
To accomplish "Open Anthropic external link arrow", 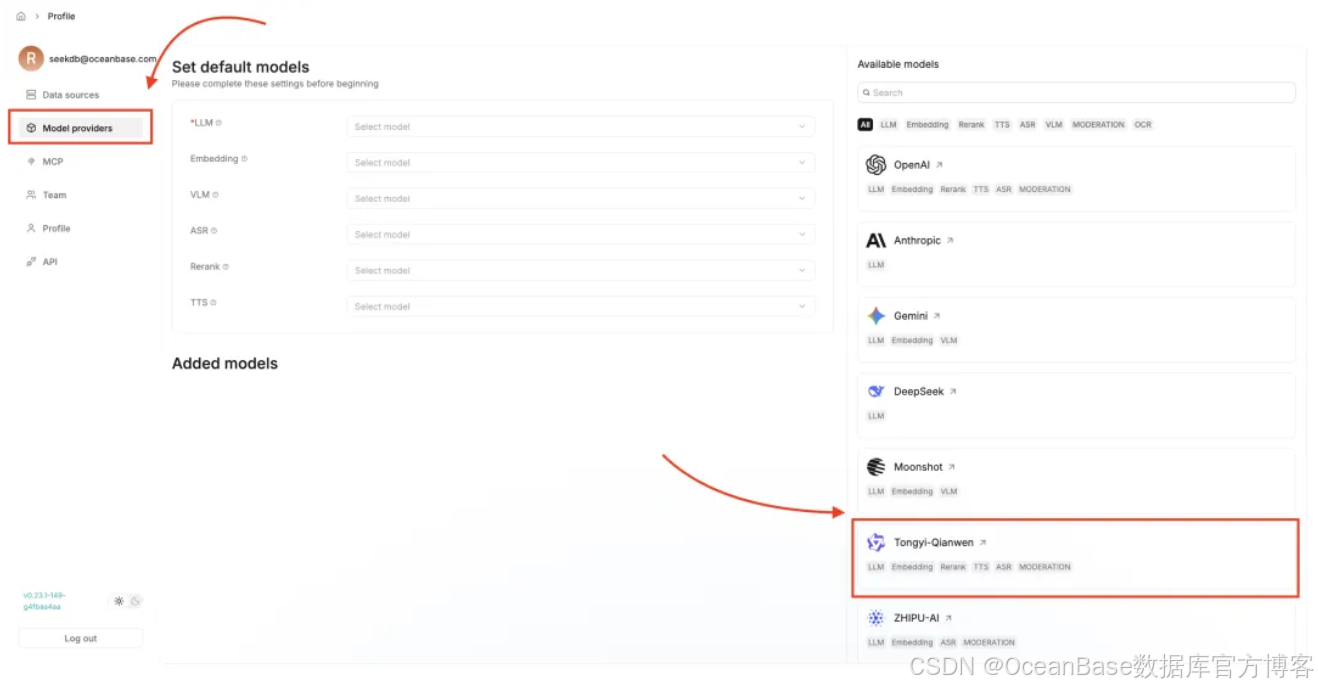I will 950,241.
